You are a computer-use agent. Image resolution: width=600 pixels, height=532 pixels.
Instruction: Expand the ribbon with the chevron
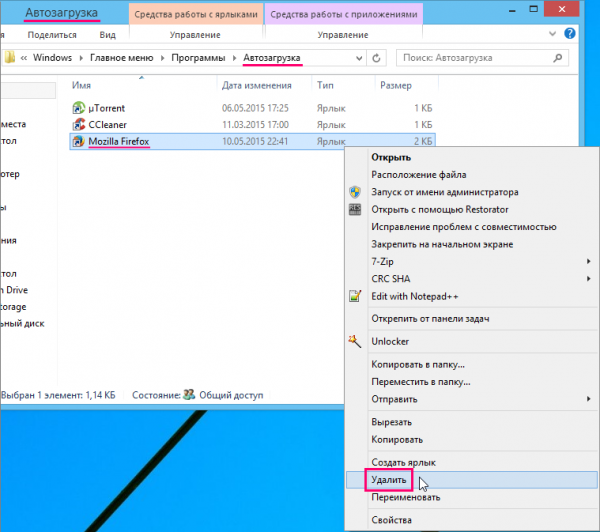[x=552, y=34]
